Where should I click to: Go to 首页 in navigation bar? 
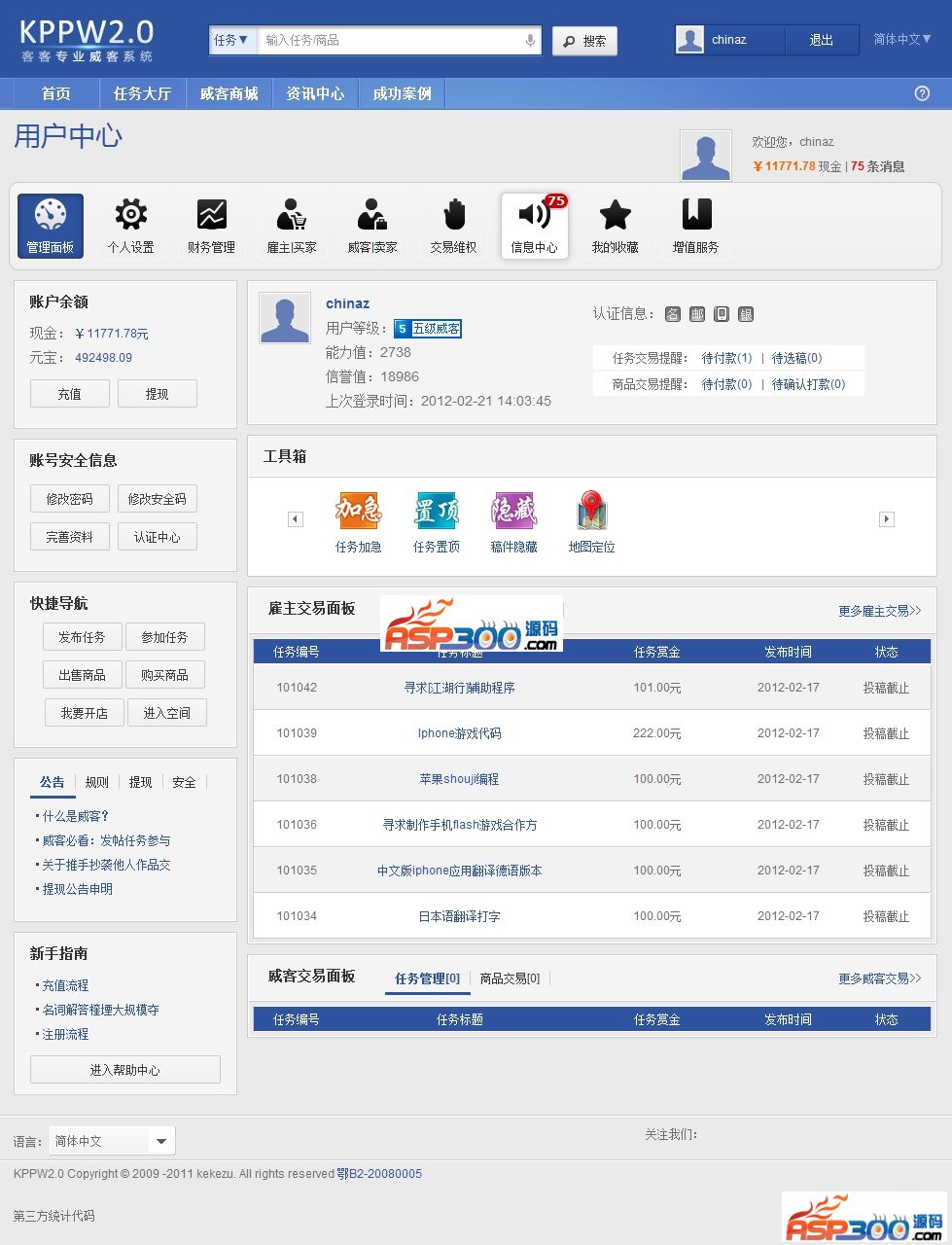[56, 93]
